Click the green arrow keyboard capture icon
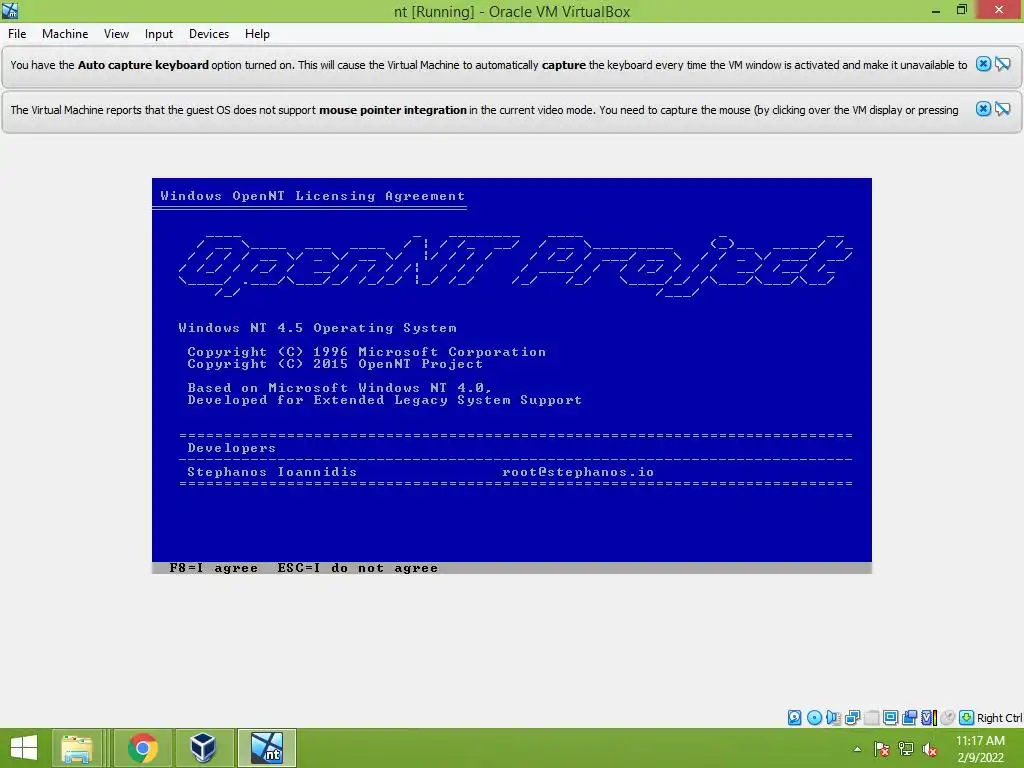 (x=967, y=718)
